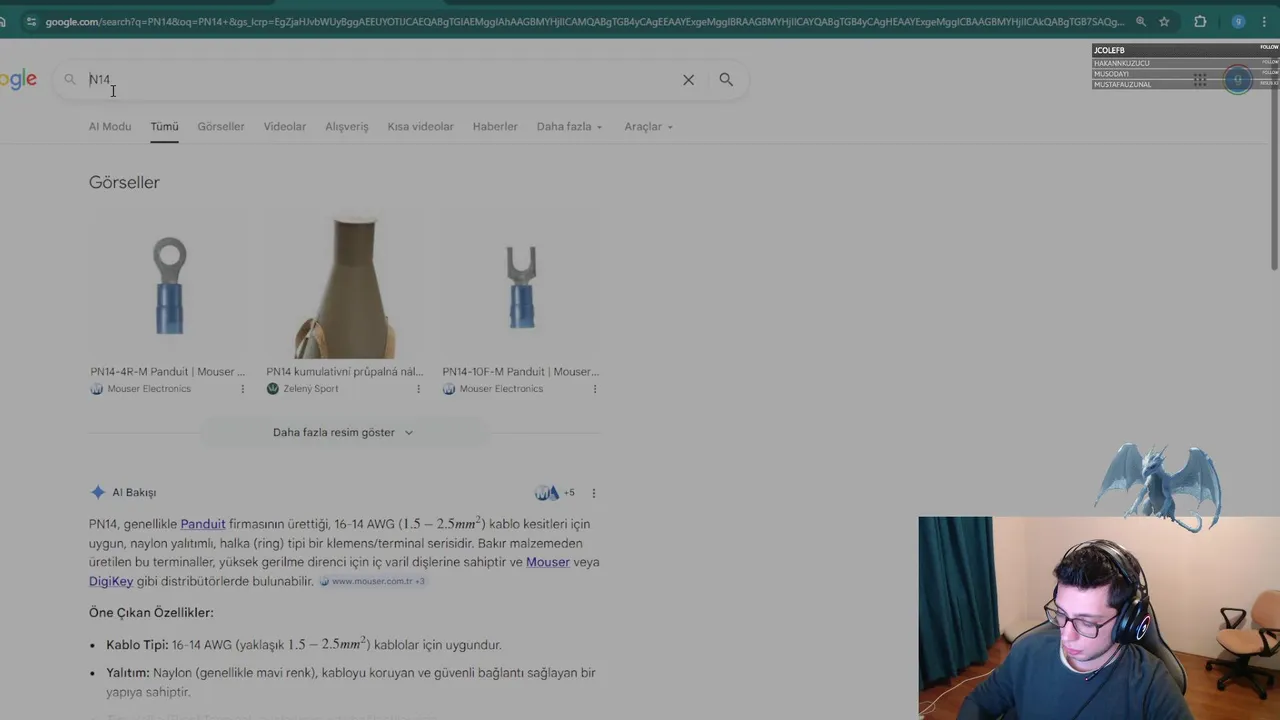Click the Mouser Electronics label under the PN14-10F-M result
This screenshot has height=720, width=1280.
[x=501, y=389]
